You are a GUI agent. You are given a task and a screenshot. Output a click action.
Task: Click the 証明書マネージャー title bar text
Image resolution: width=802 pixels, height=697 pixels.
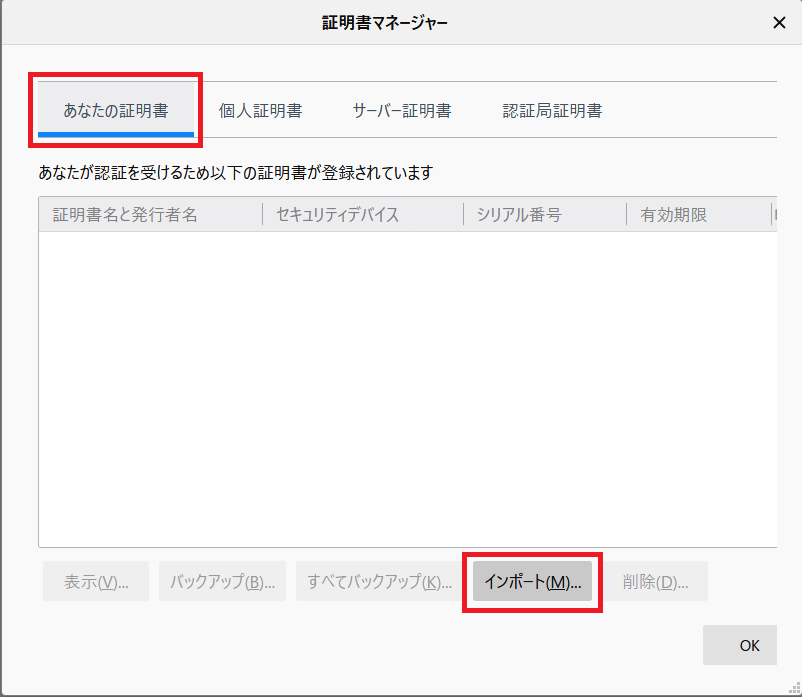coord(385,22)
